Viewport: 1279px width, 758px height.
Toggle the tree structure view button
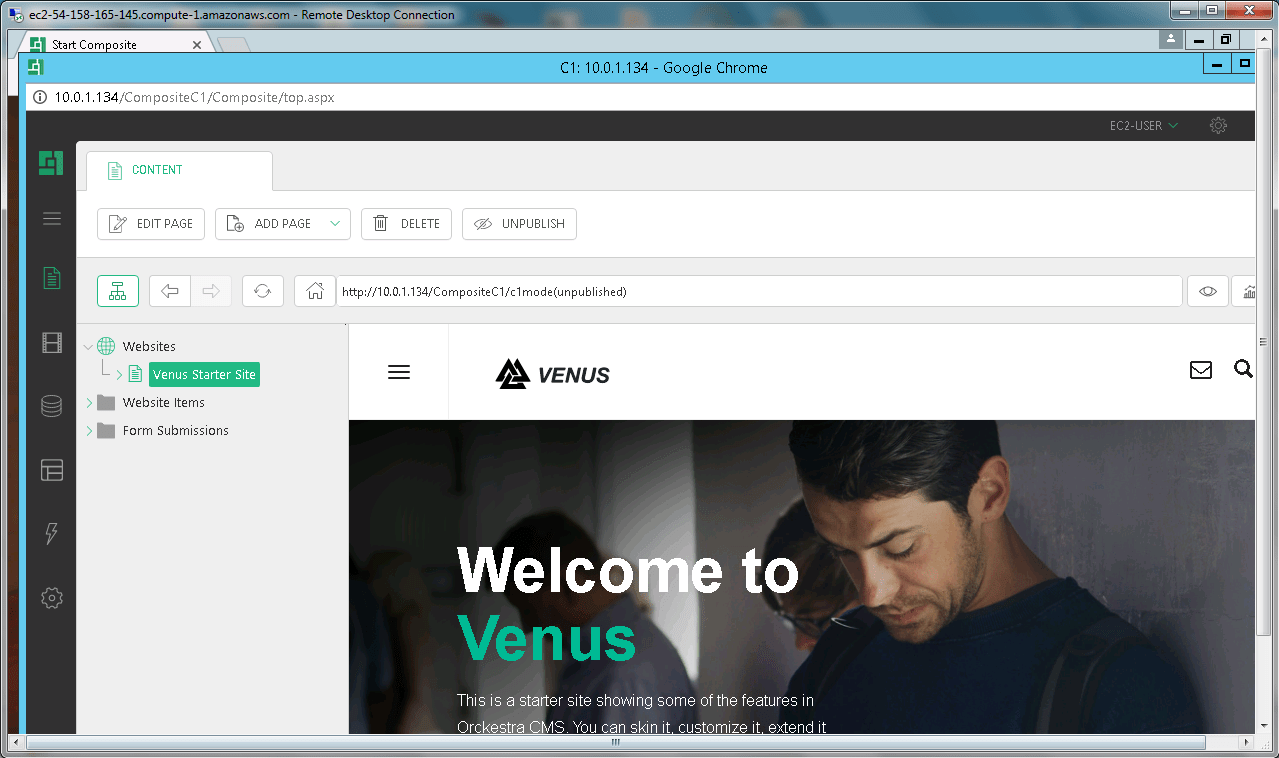(118, 291)
